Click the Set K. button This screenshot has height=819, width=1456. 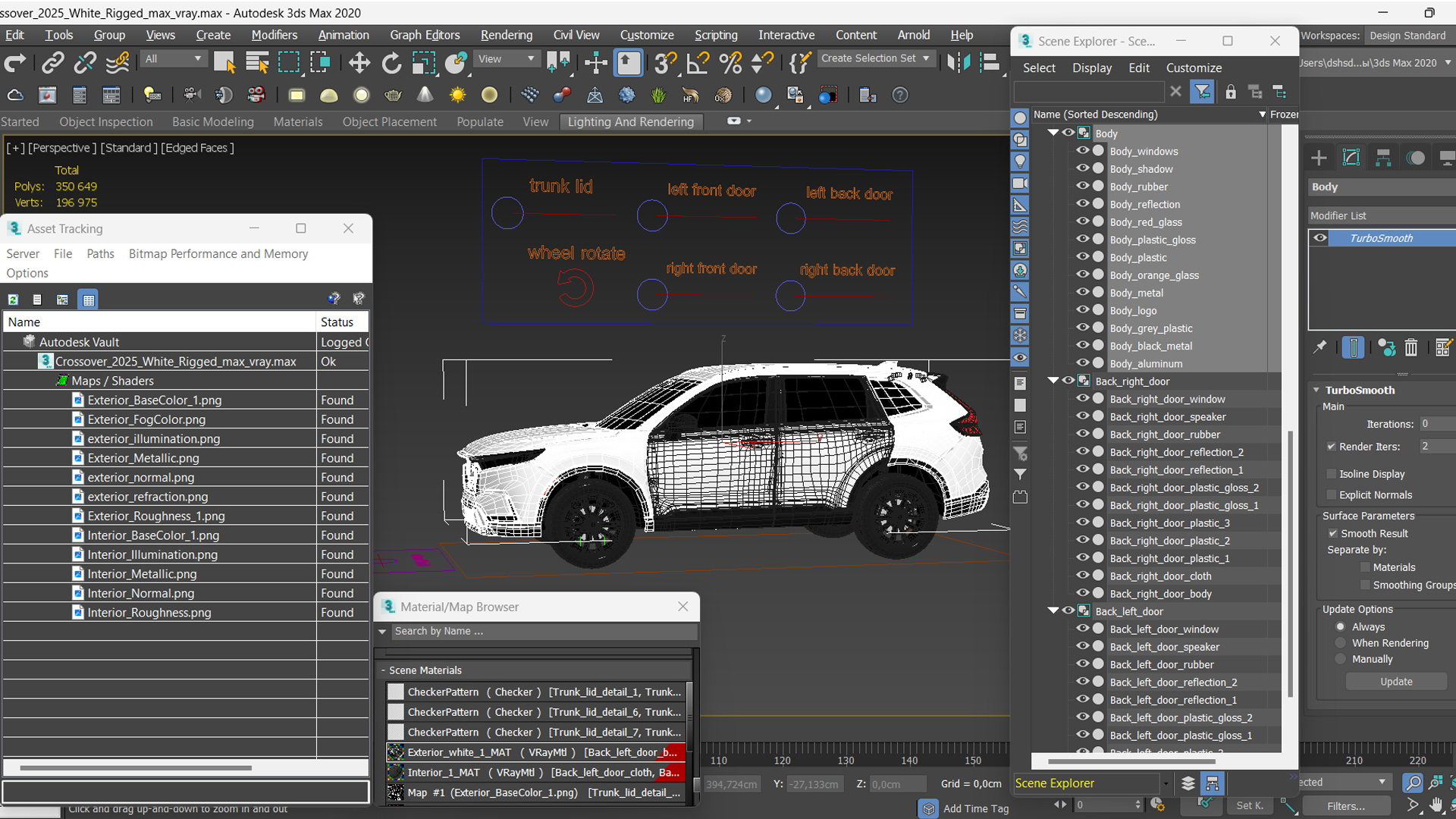(x=1250, y=805)
